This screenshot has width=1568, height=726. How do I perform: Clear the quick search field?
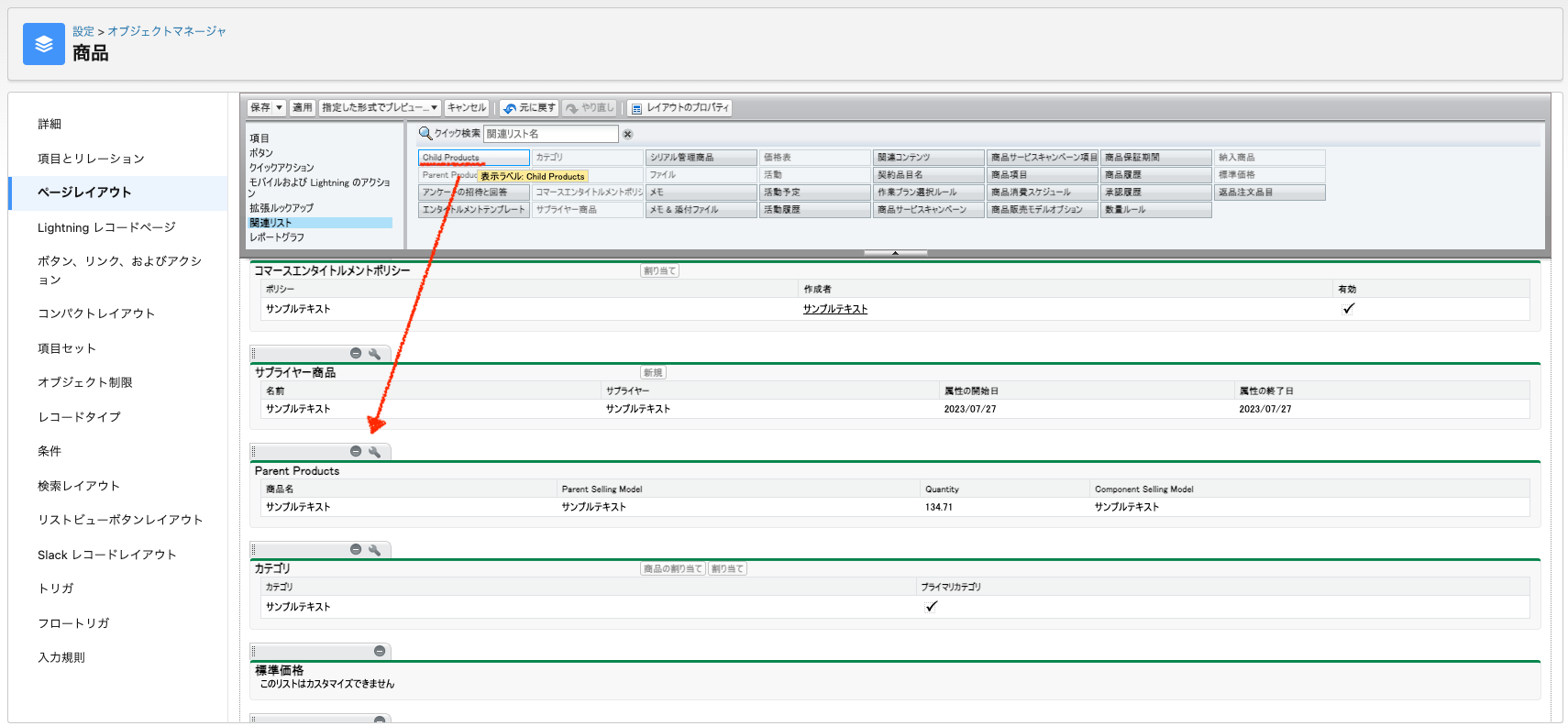coord(628,134)
